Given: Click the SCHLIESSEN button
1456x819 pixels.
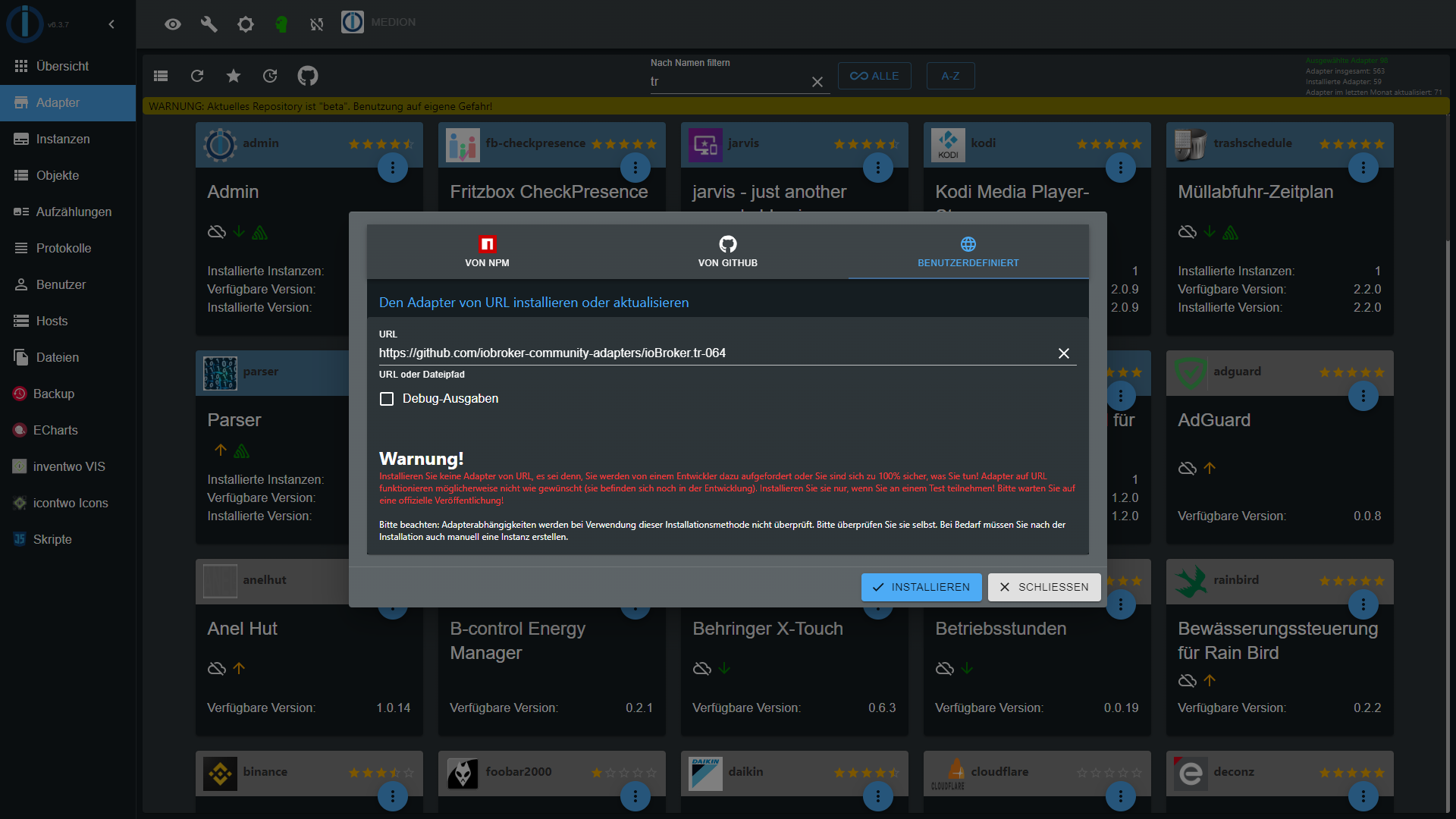Looking at the screenshot, I should click(x=1044, y=587).
